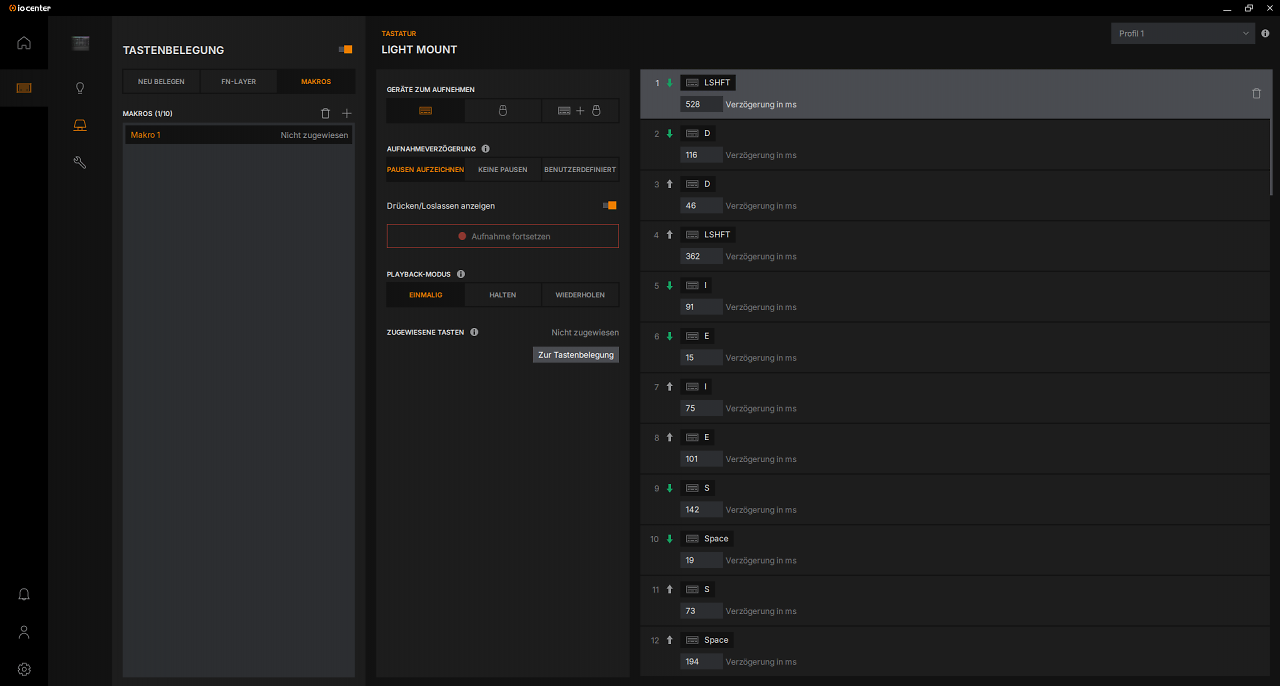
Task: Open app settings gear icon
Action: [24, 669]
